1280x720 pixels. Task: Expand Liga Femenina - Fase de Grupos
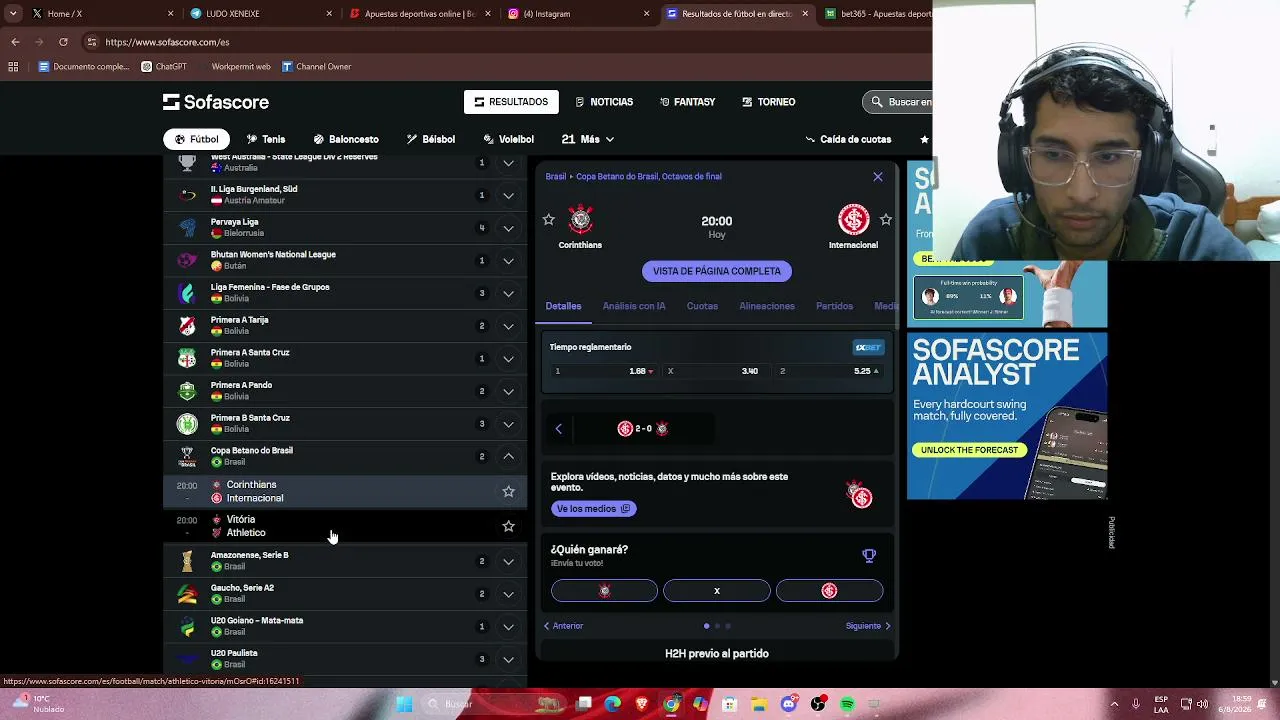[x=508, y=293]
